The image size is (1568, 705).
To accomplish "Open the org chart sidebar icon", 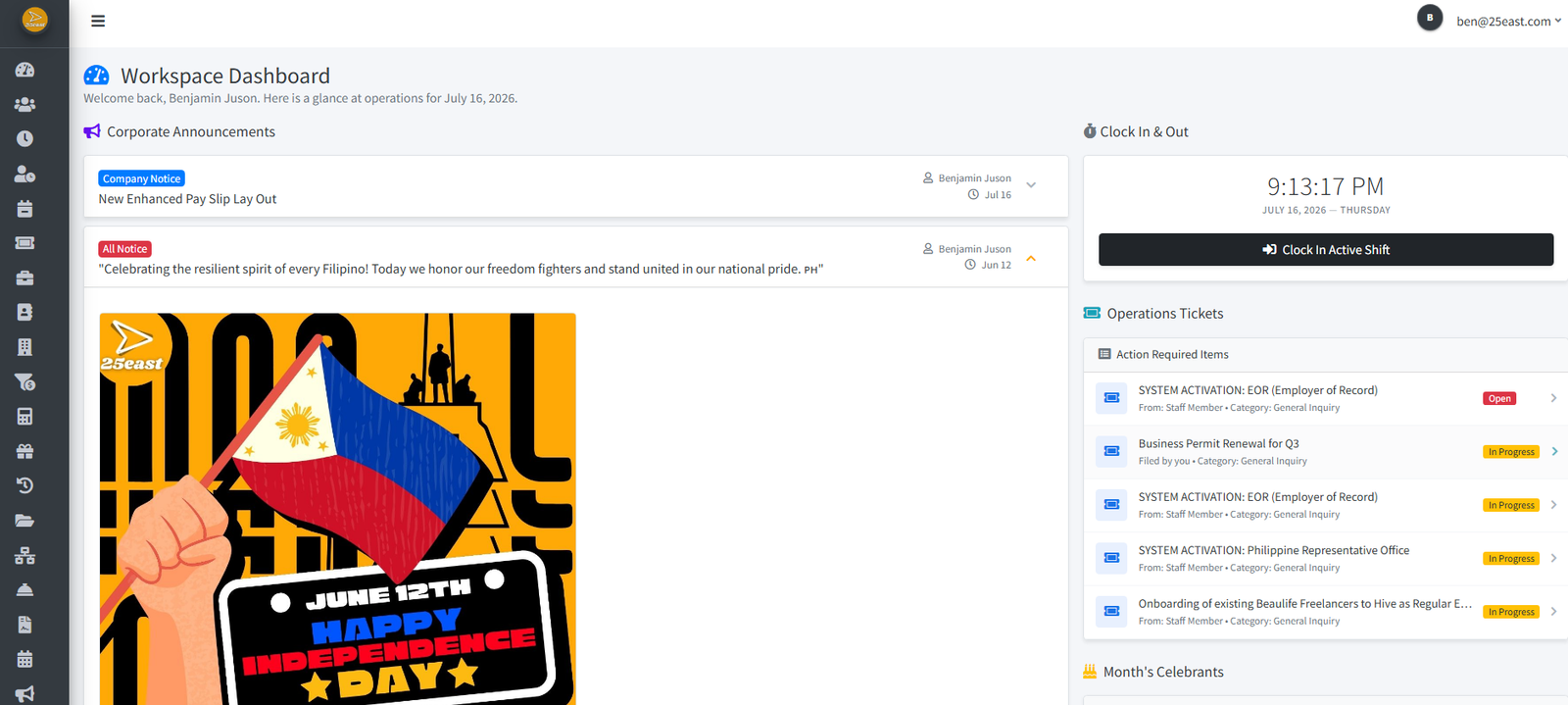I will coord(25,555).
